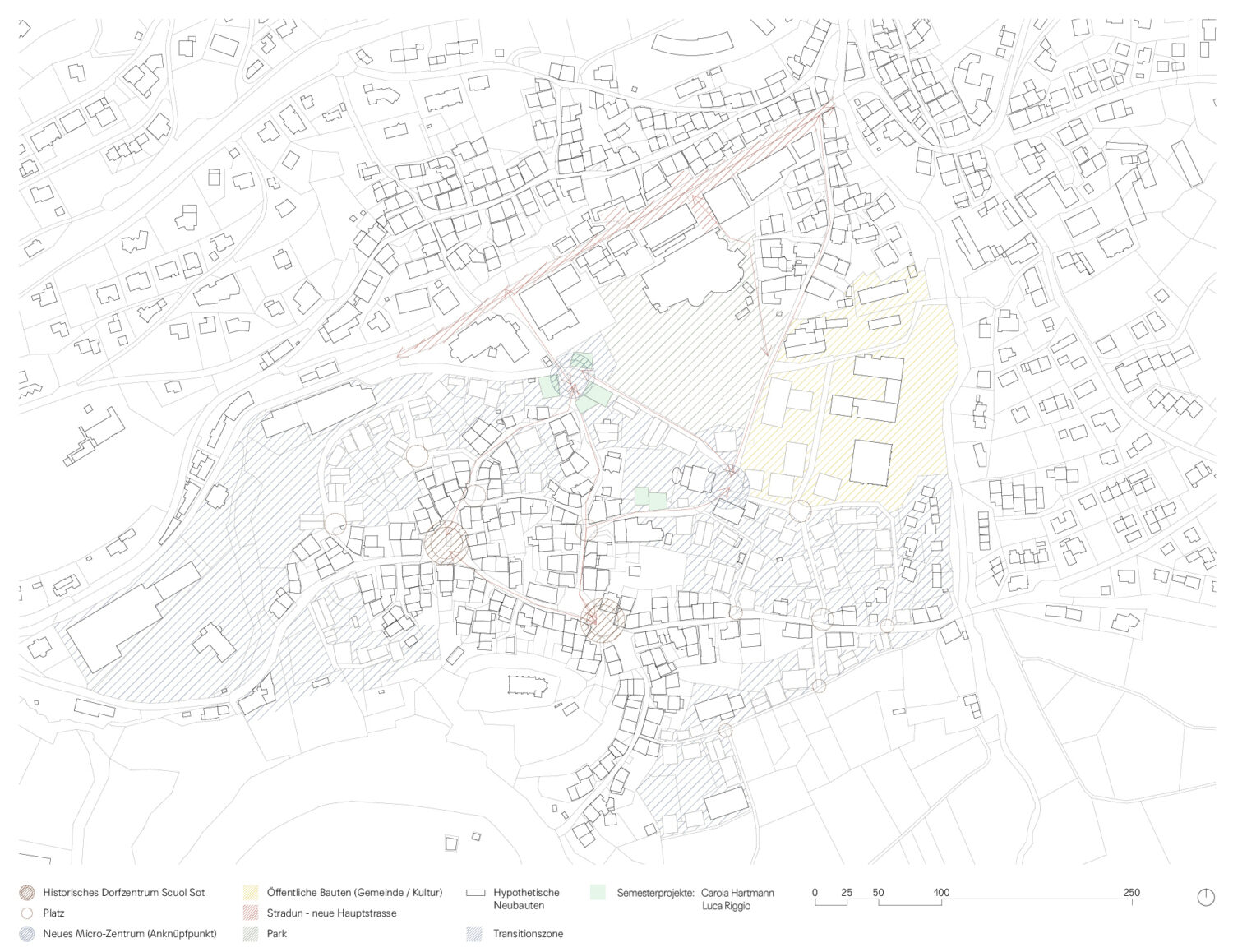The image size is (1233, 952).
Task: Click the name Carola Hartmann
Action: point(737,892)
